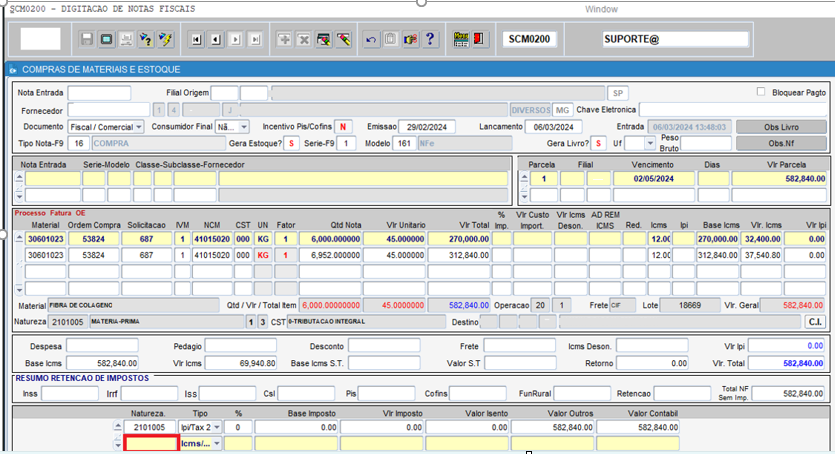Click the Qtd Nota cell 6,952.000000
The height and width of the screenshot is (454, 835).
pyautogui.click(x=330, y=255)
